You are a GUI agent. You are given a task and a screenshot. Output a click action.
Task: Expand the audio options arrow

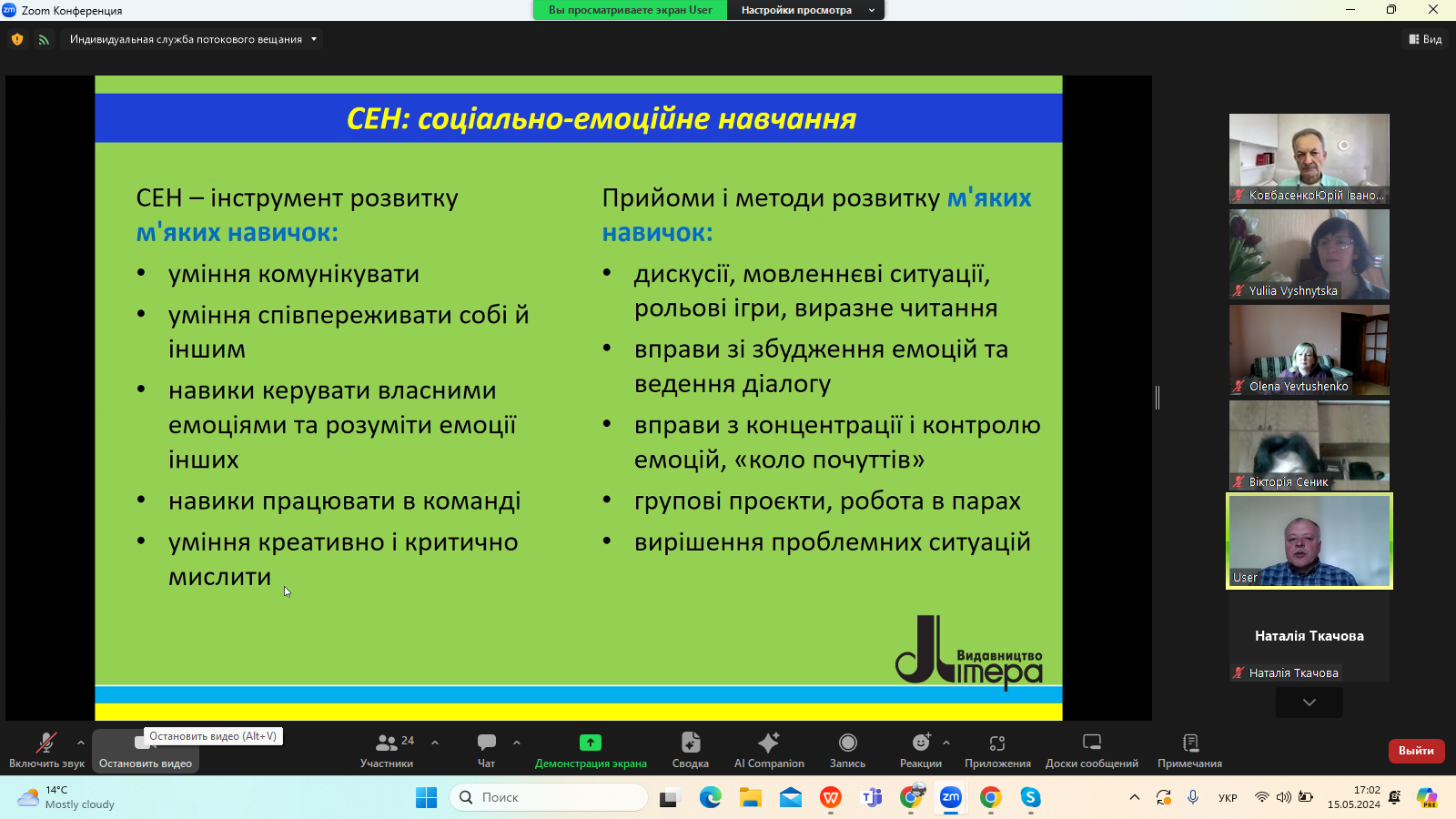(81, 743)
